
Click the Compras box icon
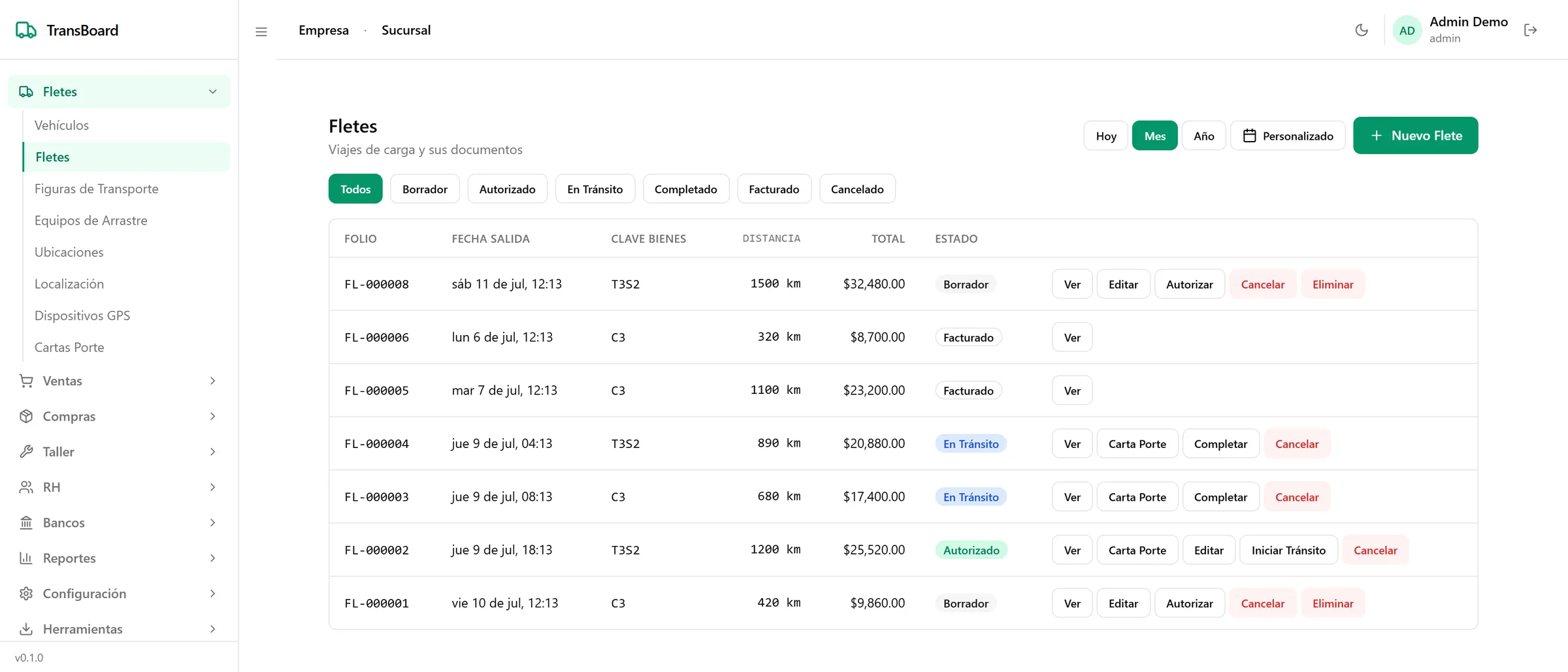pyautogui.click(x=26, y=416)
